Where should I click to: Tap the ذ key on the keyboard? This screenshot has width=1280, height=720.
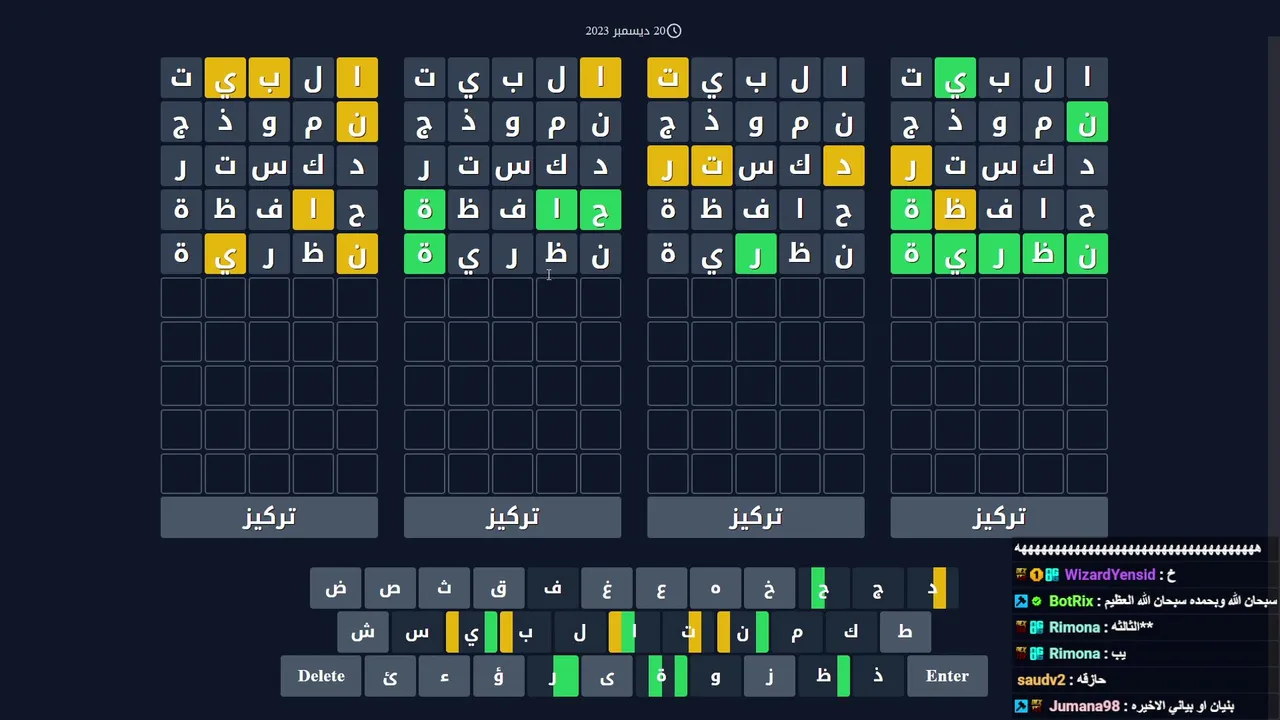click(877, 676)
